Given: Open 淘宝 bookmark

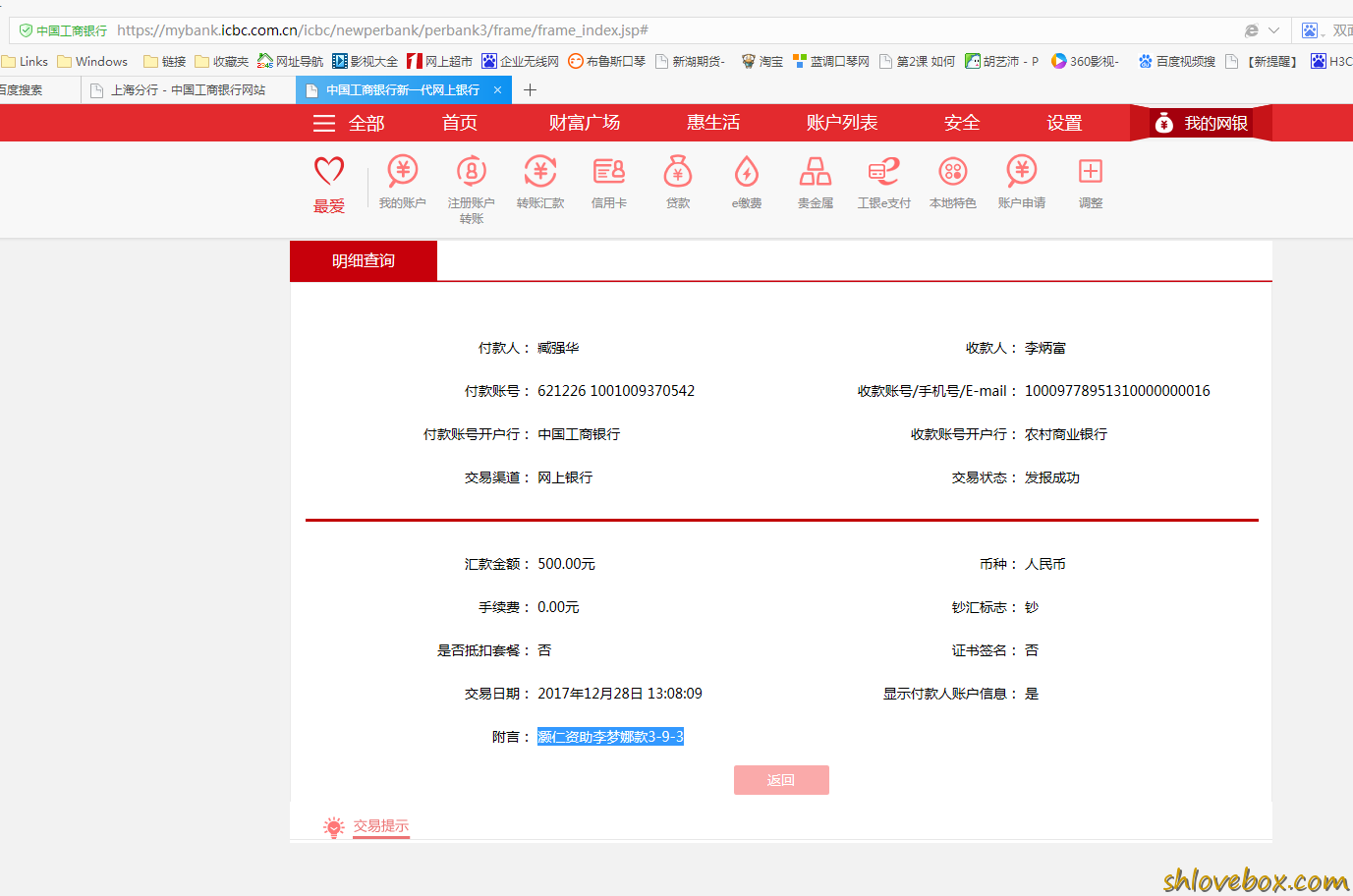Looking at the screenshot, I should (x=762, y=61).
